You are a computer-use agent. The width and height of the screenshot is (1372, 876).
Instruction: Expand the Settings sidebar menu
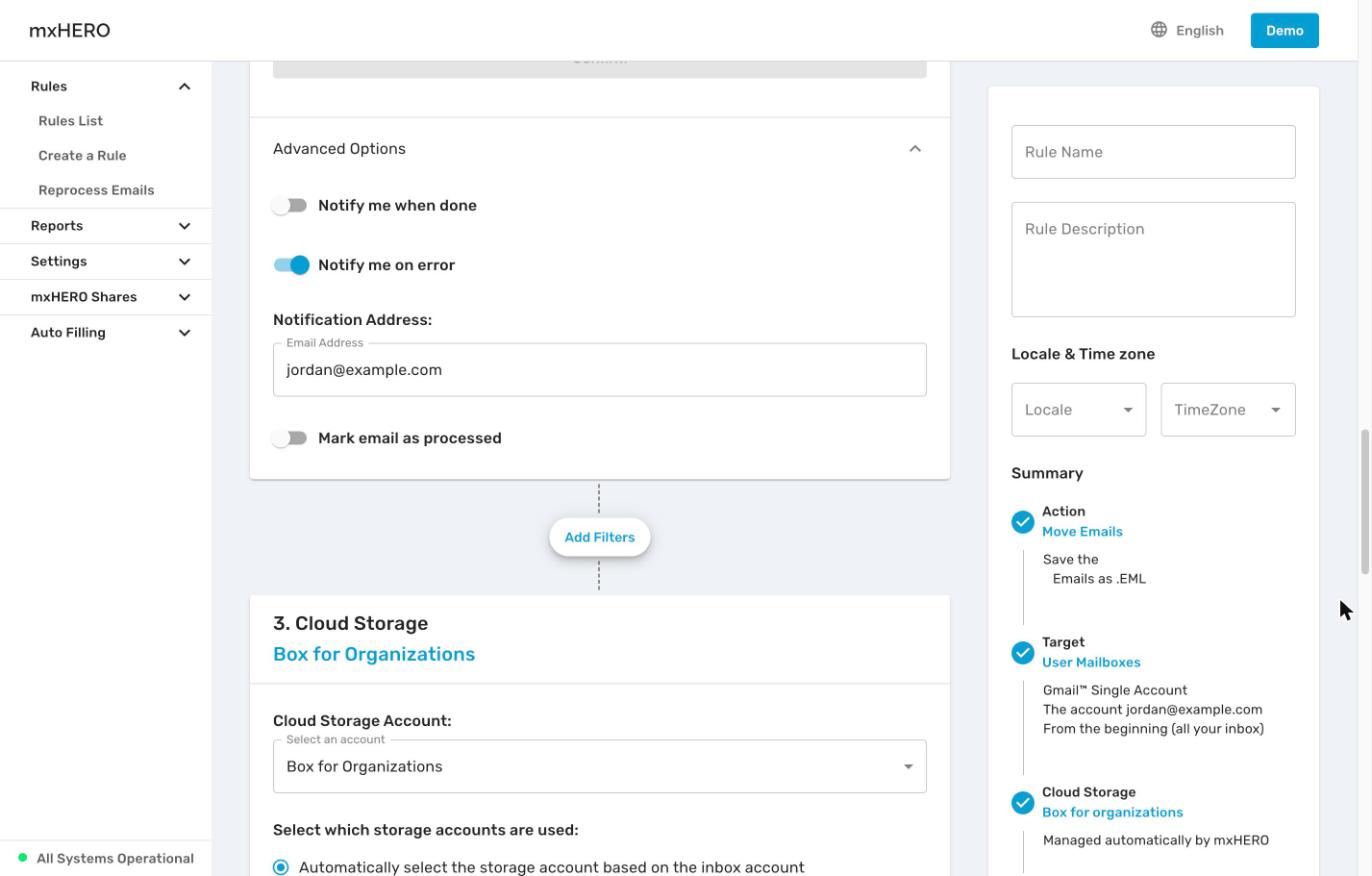point(184,262)
